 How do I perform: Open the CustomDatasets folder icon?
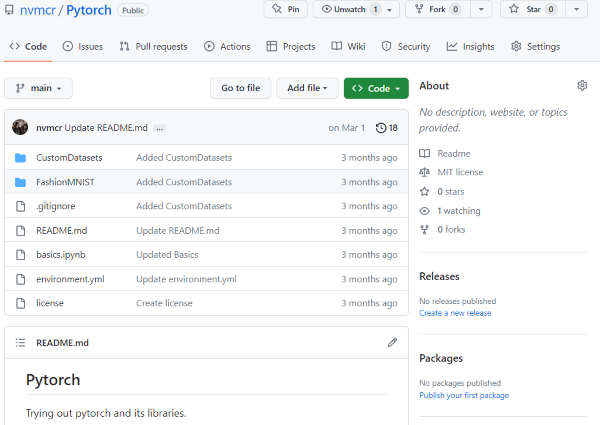coord(20,158)
